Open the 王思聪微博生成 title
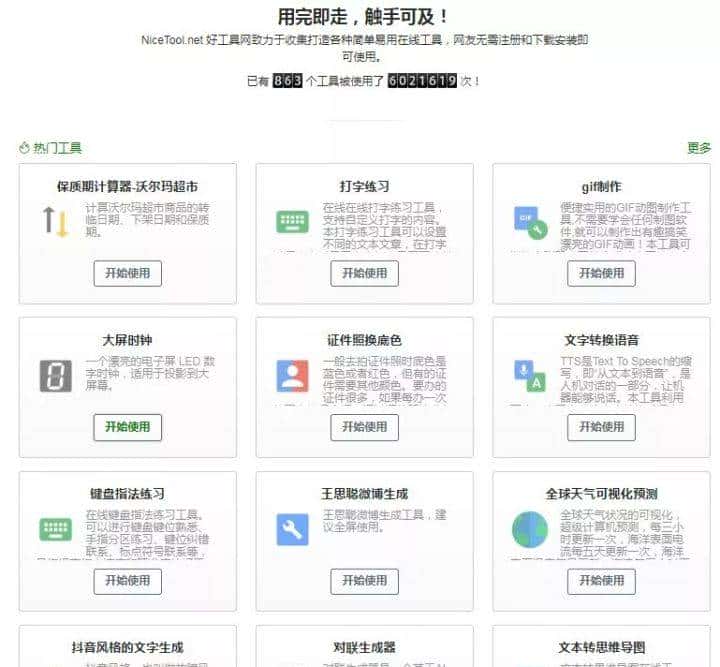The width and height of the screenshot is (720, 667). [x=365, y=494]
